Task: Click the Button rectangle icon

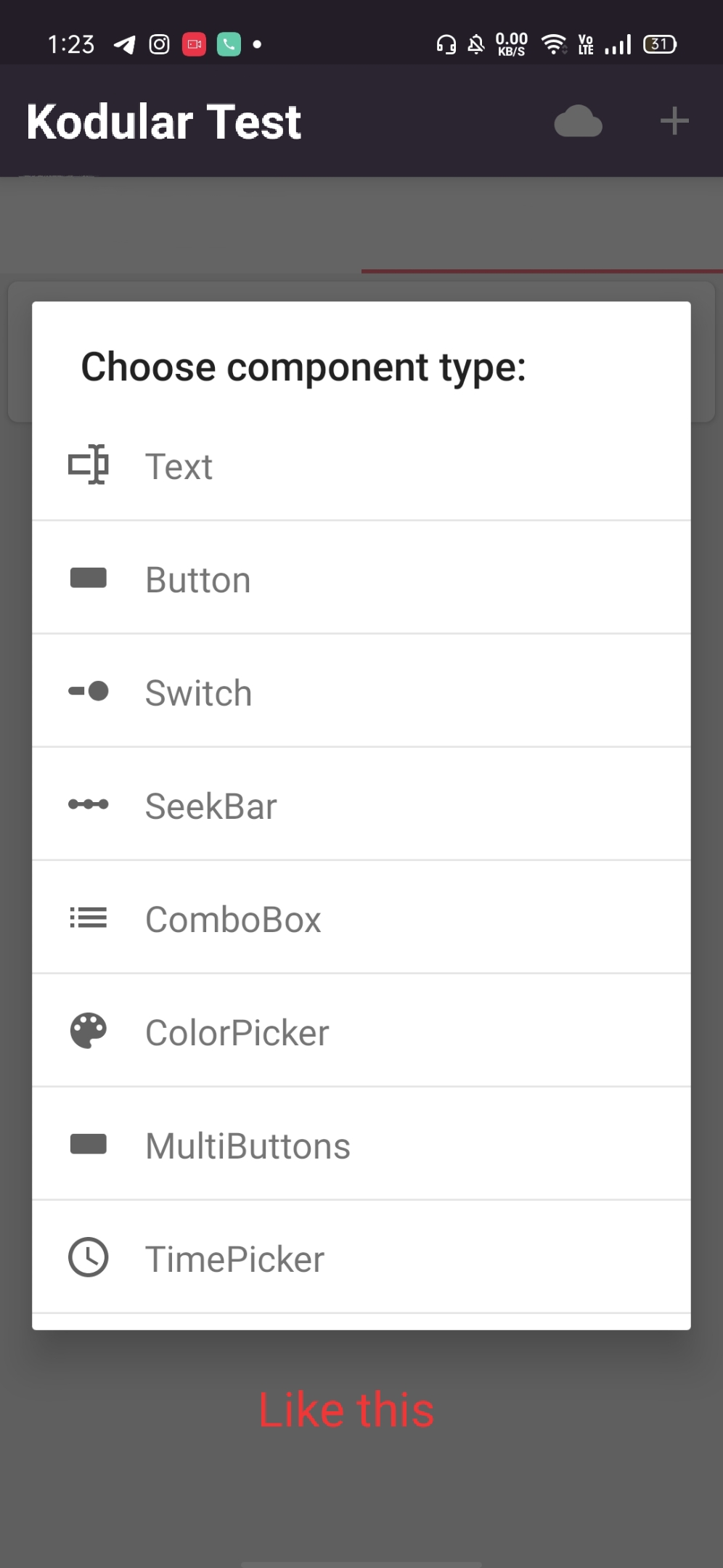Action: point(89,578)
